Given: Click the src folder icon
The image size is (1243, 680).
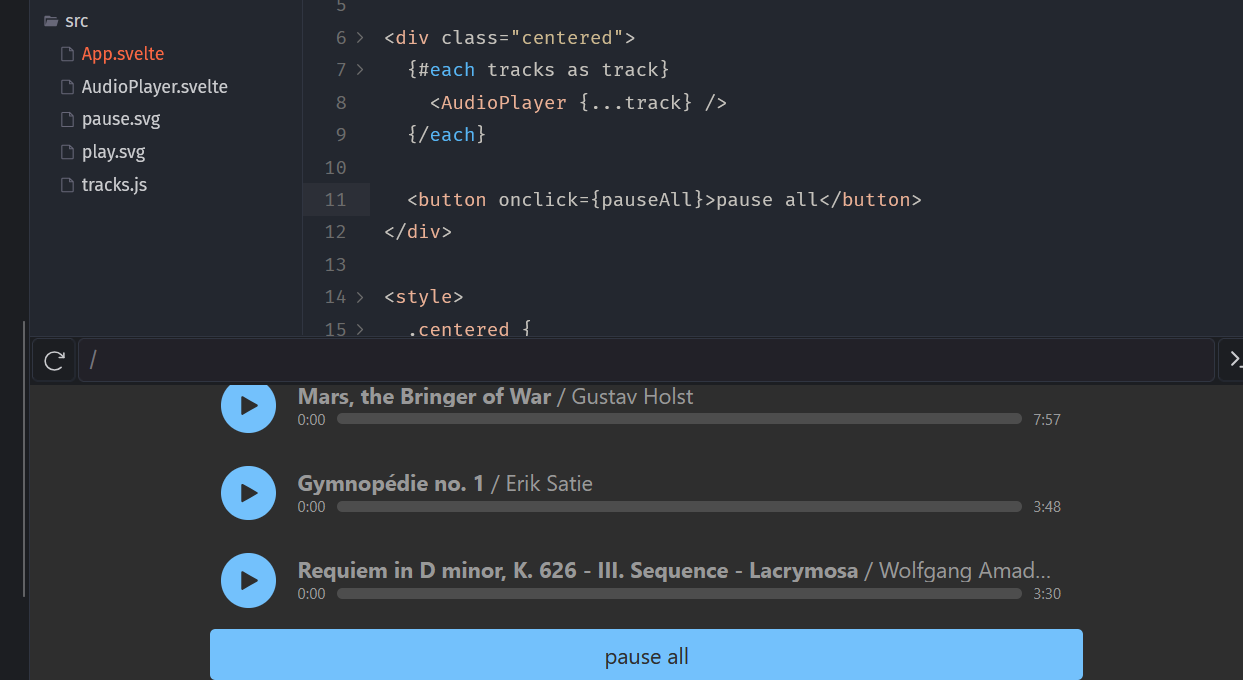Looking at the screenshot, I should (x=51, y=21).
